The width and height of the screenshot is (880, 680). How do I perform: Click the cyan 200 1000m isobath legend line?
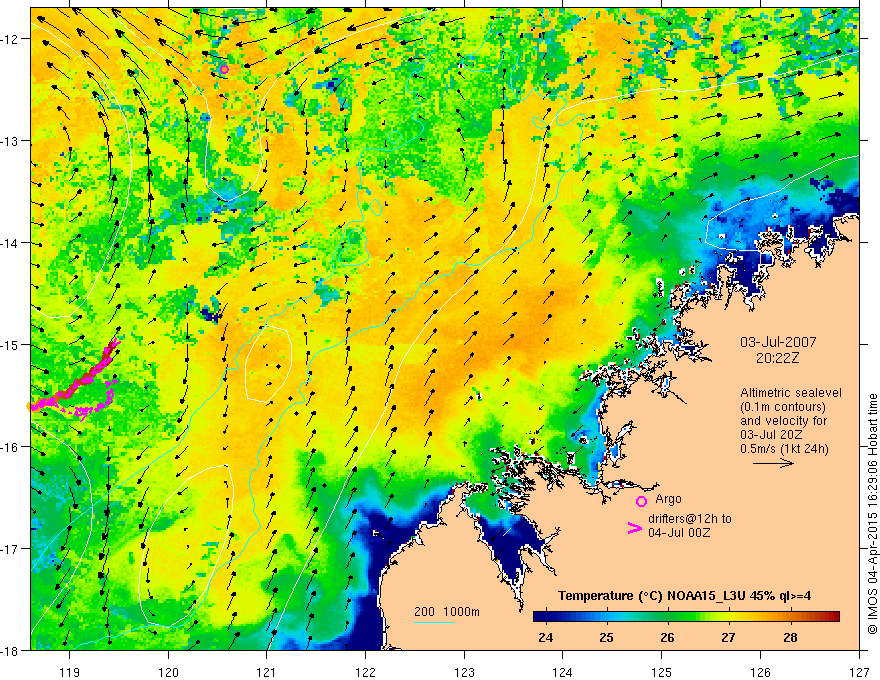[434, 622]
